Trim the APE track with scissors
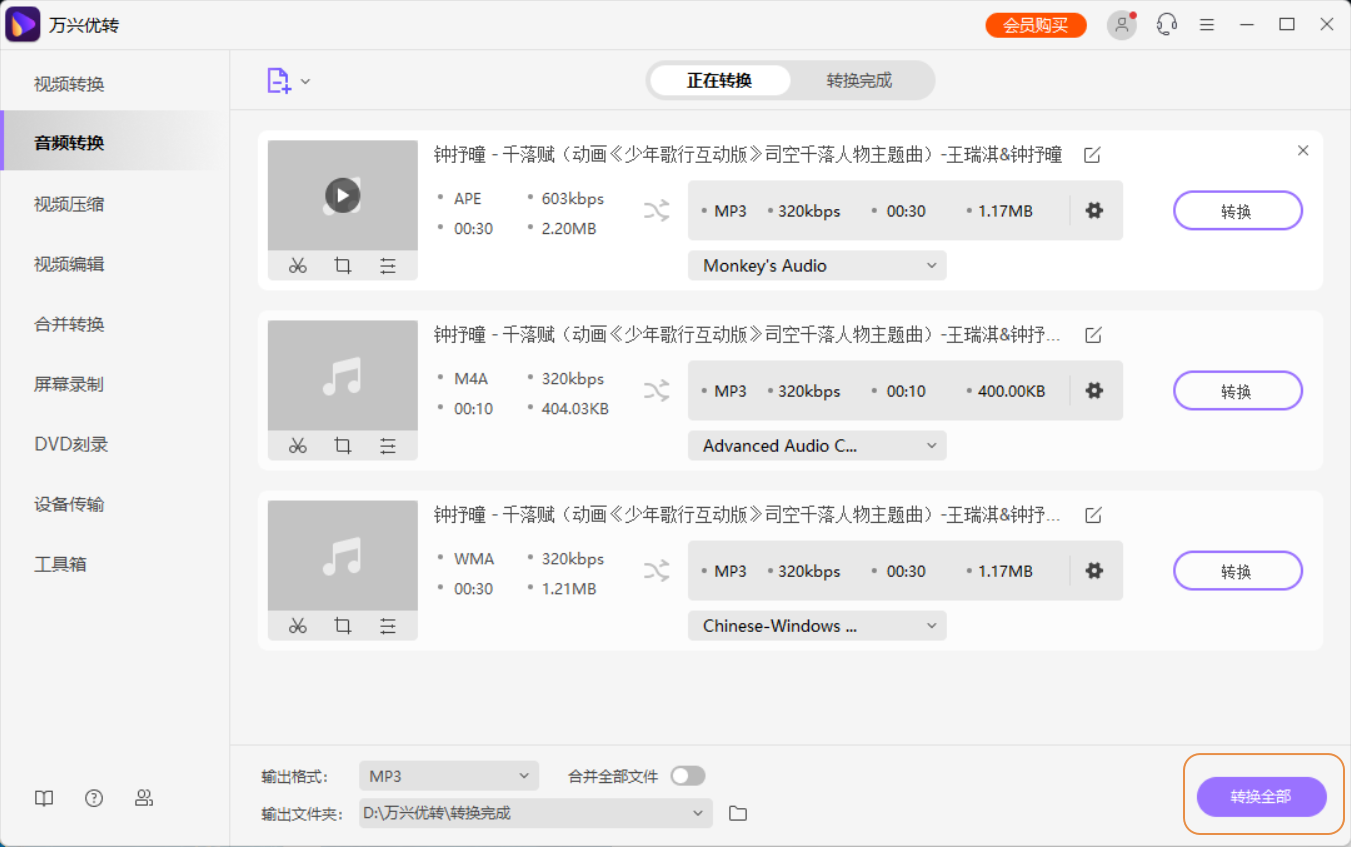 [x=298, y=266]
